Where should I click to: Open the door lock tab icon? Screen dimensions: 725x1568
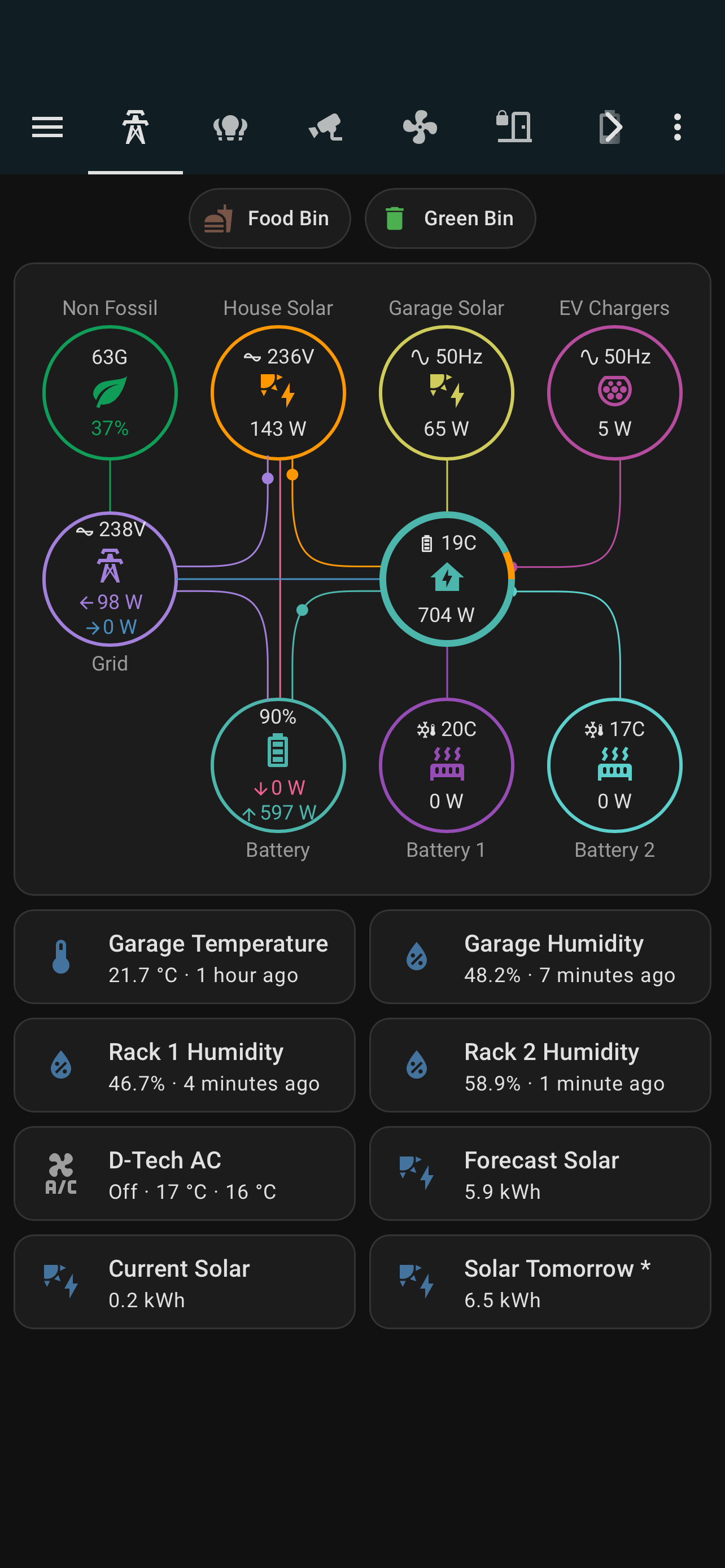pos(514,127)
